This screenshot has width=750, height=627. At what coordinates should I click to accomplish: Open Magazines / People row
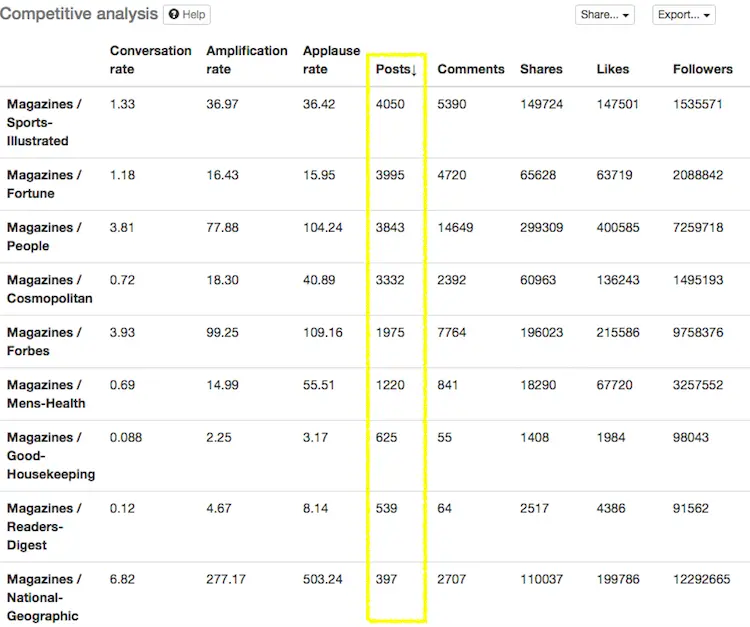click(x=44, y=236)
